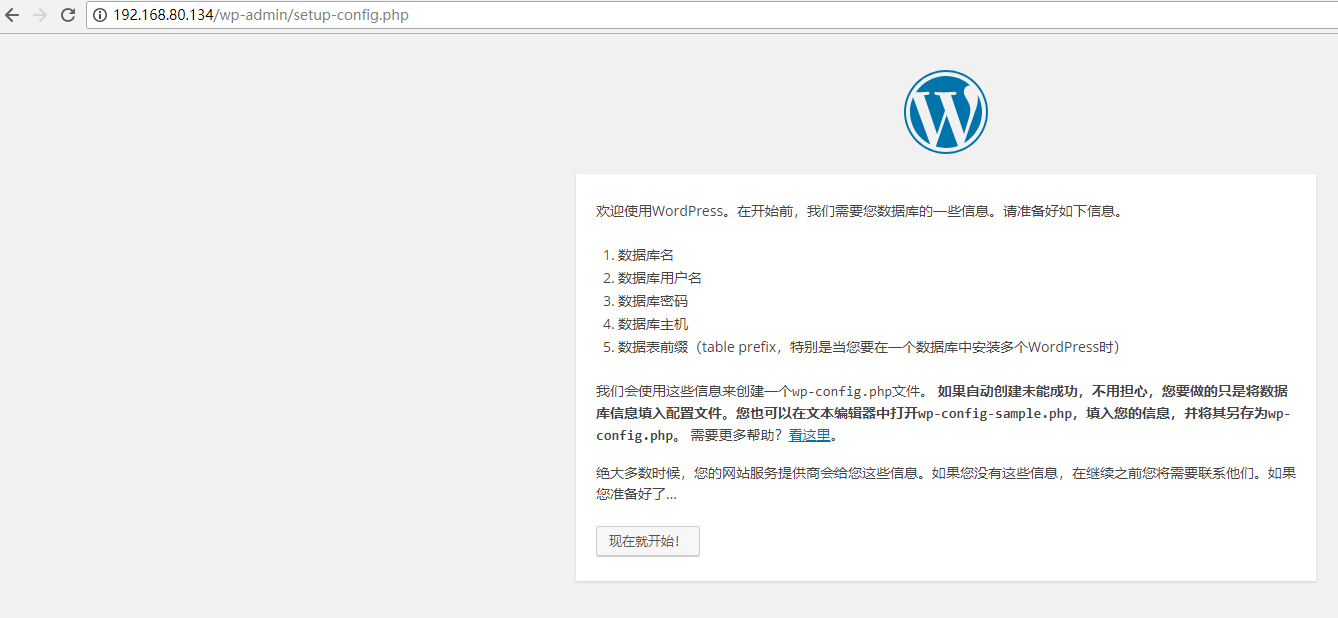Screen dimensions: 1338x618
Task: Click the list item 数据库密码
Action: 653,301
